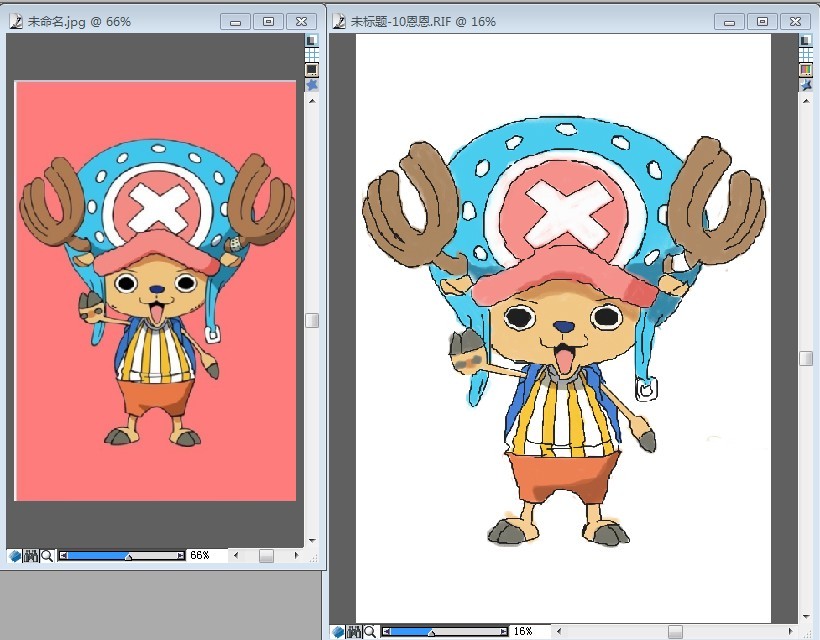Close the 未标题-10恩恩.RIF document window
Image resolution: width=820 pixels, height=640 pixels.
[x=795, y=21]
